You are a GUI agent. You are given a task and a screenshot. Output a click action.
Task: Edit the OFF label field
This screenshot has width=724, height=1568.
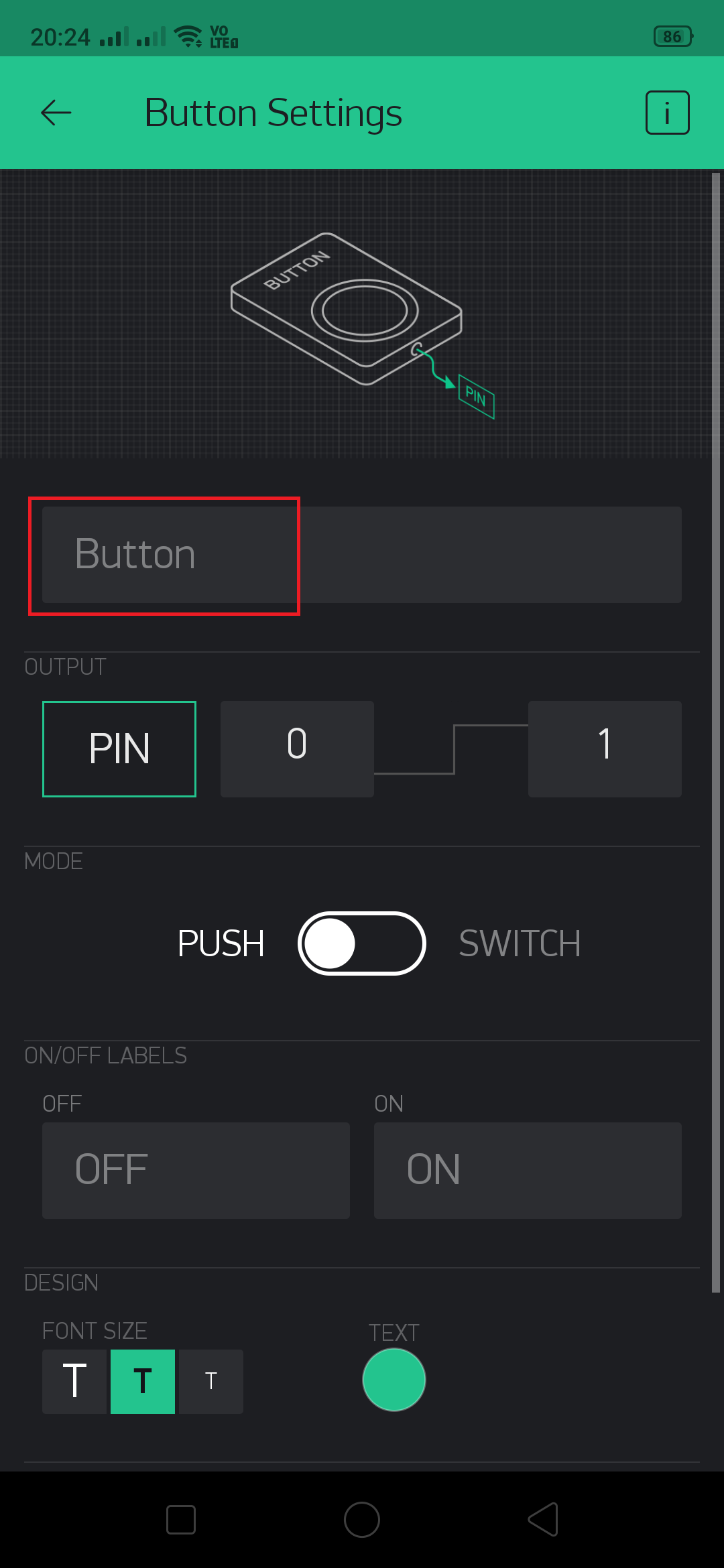pos(196,1171)
